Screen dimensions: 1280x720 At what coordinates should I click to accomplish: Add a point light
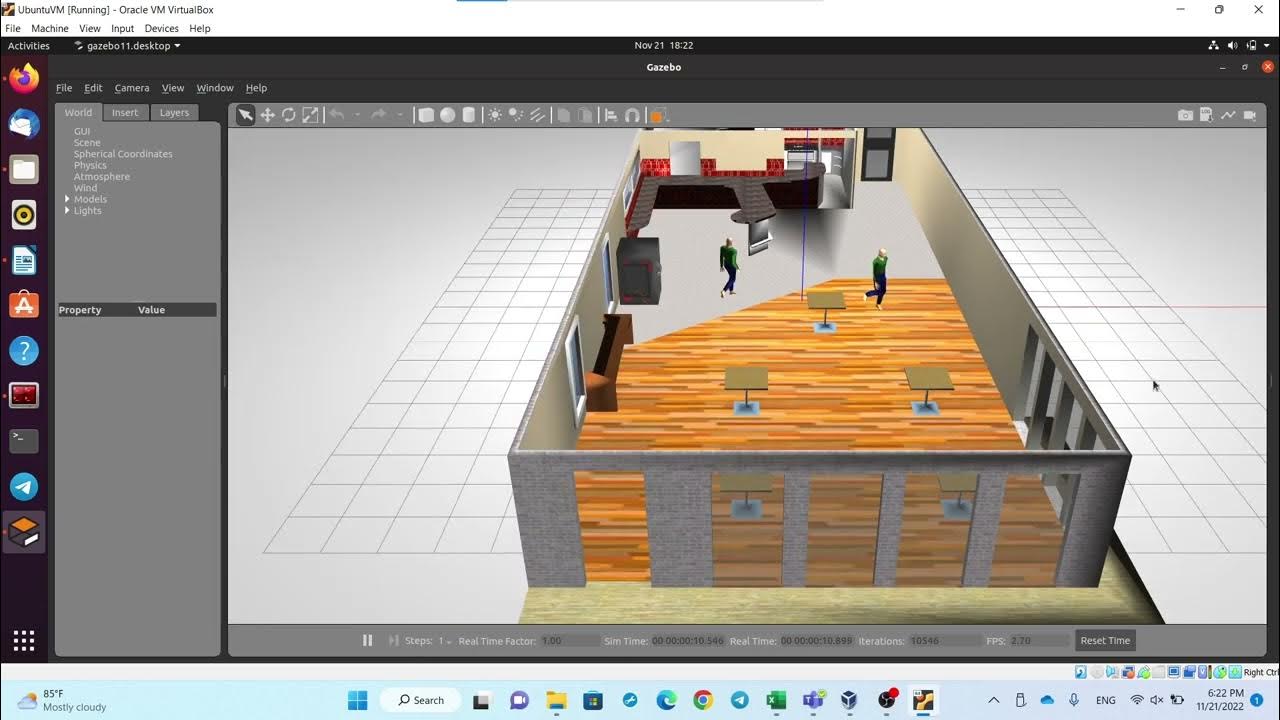click(x=495, y=115)
